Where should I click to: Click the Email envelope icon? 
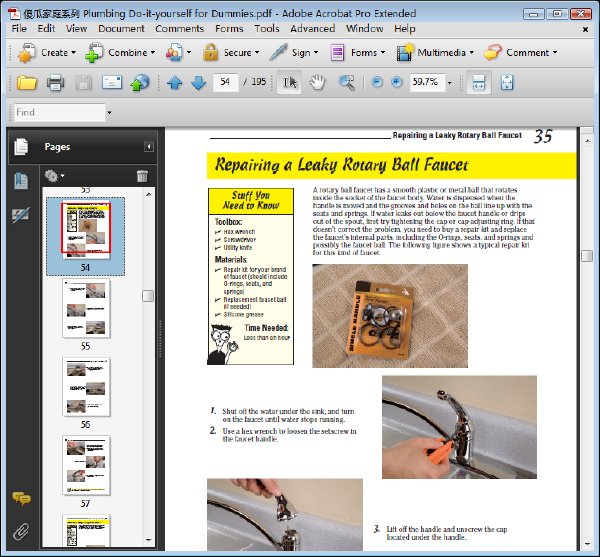tap(112, 82)
